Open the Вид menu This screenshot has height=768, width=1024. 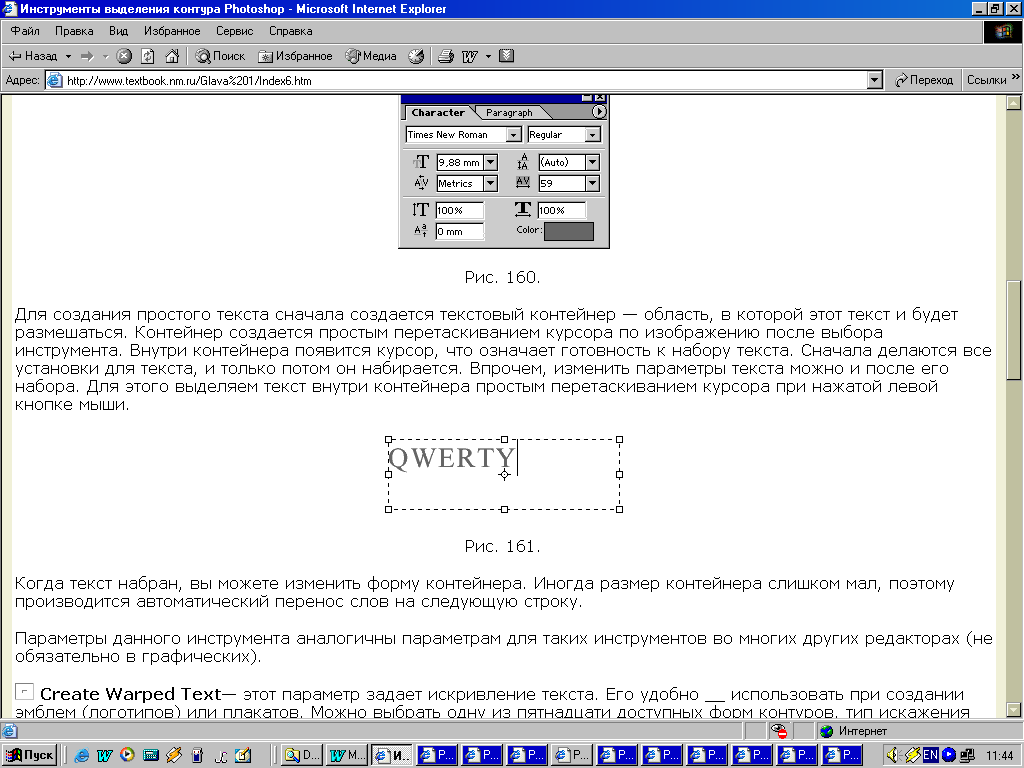tap(118, 31)
